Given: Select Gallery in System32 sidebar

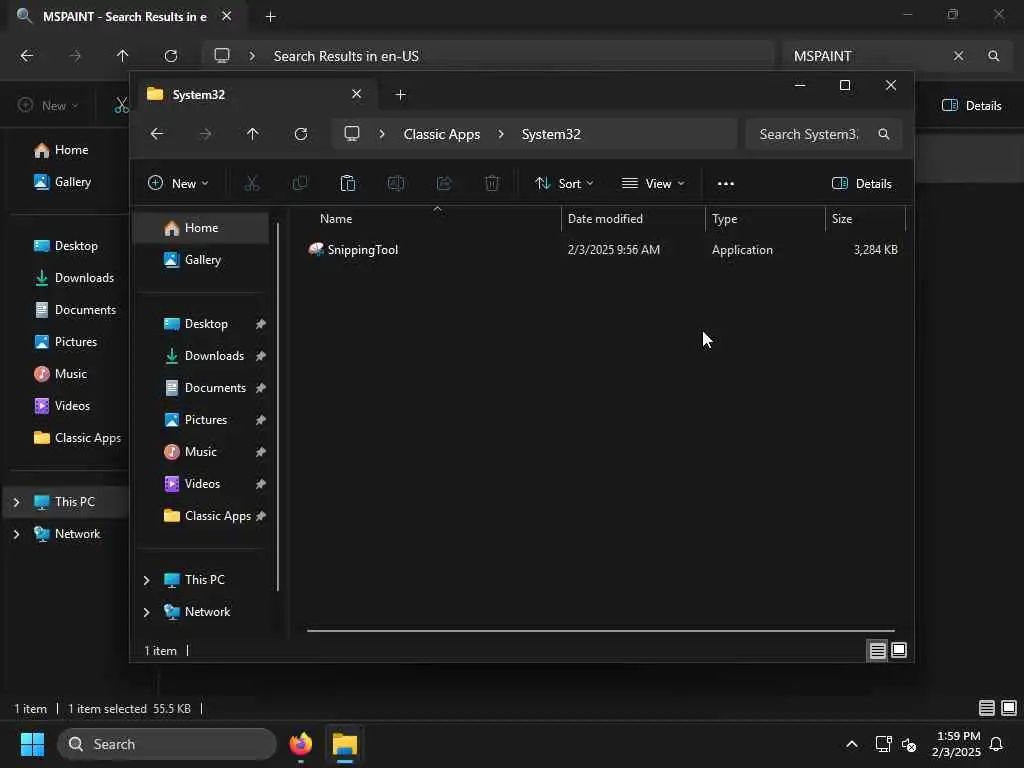Looking at the screenshot, I should pos(201,260).
